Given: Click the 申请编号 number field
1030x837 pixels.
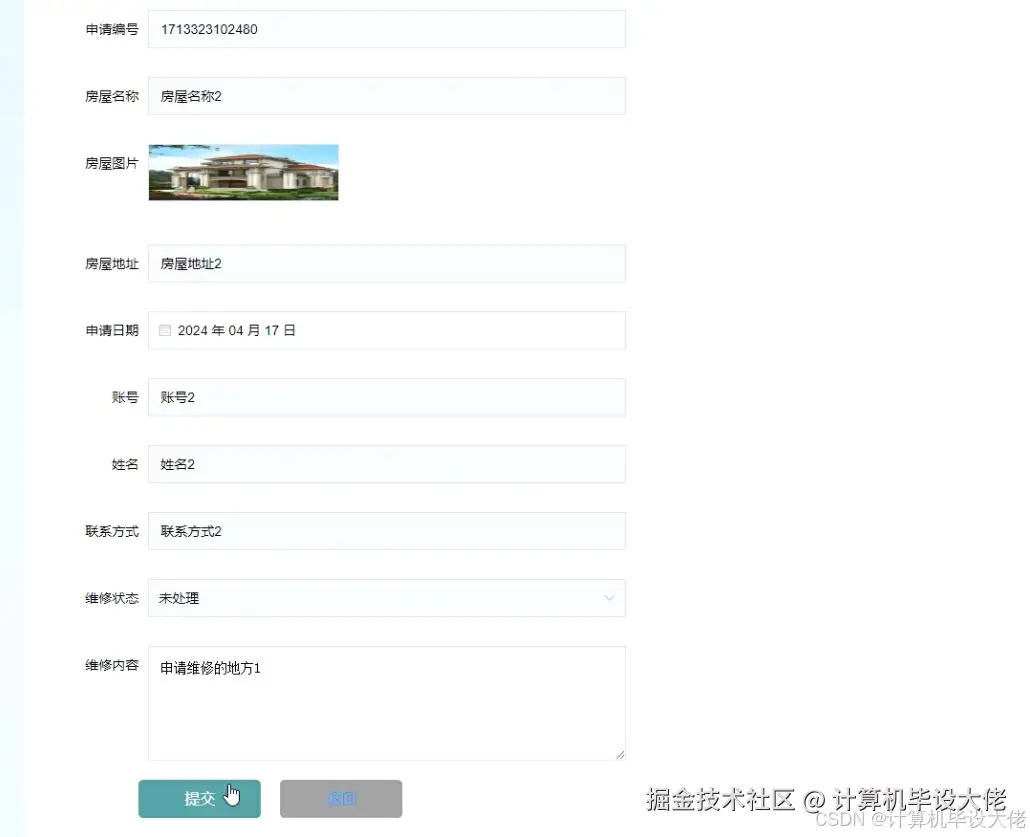Looking at the screenshot, I should [x=387, y=29].
